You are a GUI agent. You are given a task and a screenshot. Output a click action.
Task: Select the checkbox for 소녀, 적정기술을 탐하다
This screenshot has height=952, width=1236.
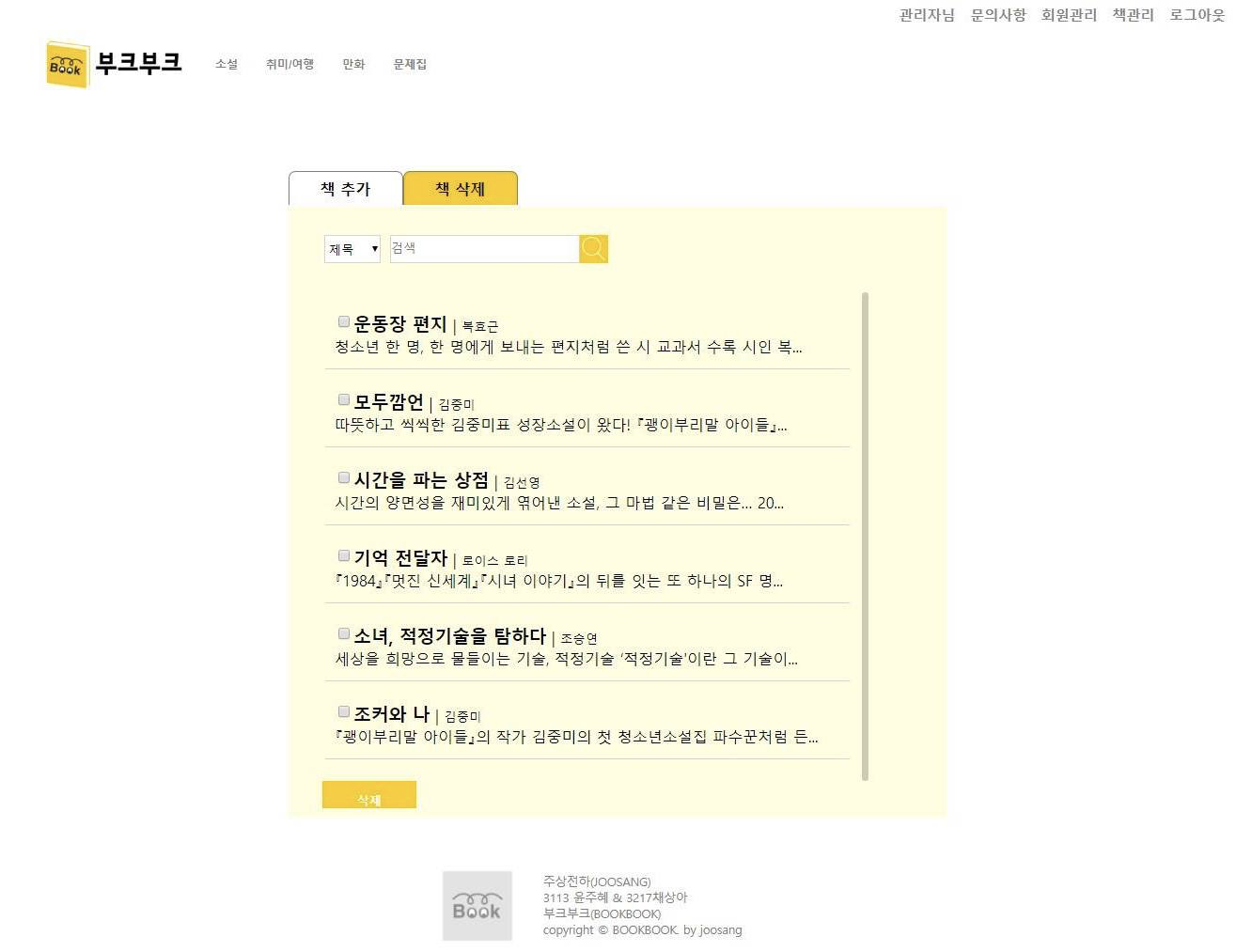tap(343, 632)
